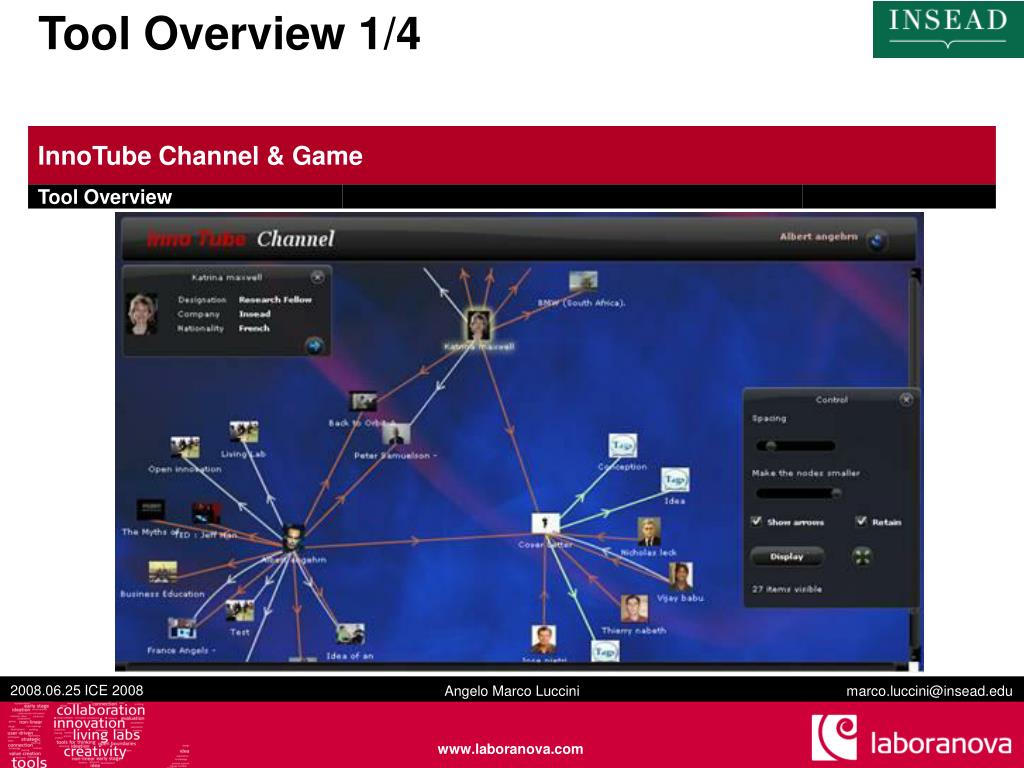
Task: Click the 'Research Fellow' designation value
Action: pyautogui.click(x=275, y=300)
